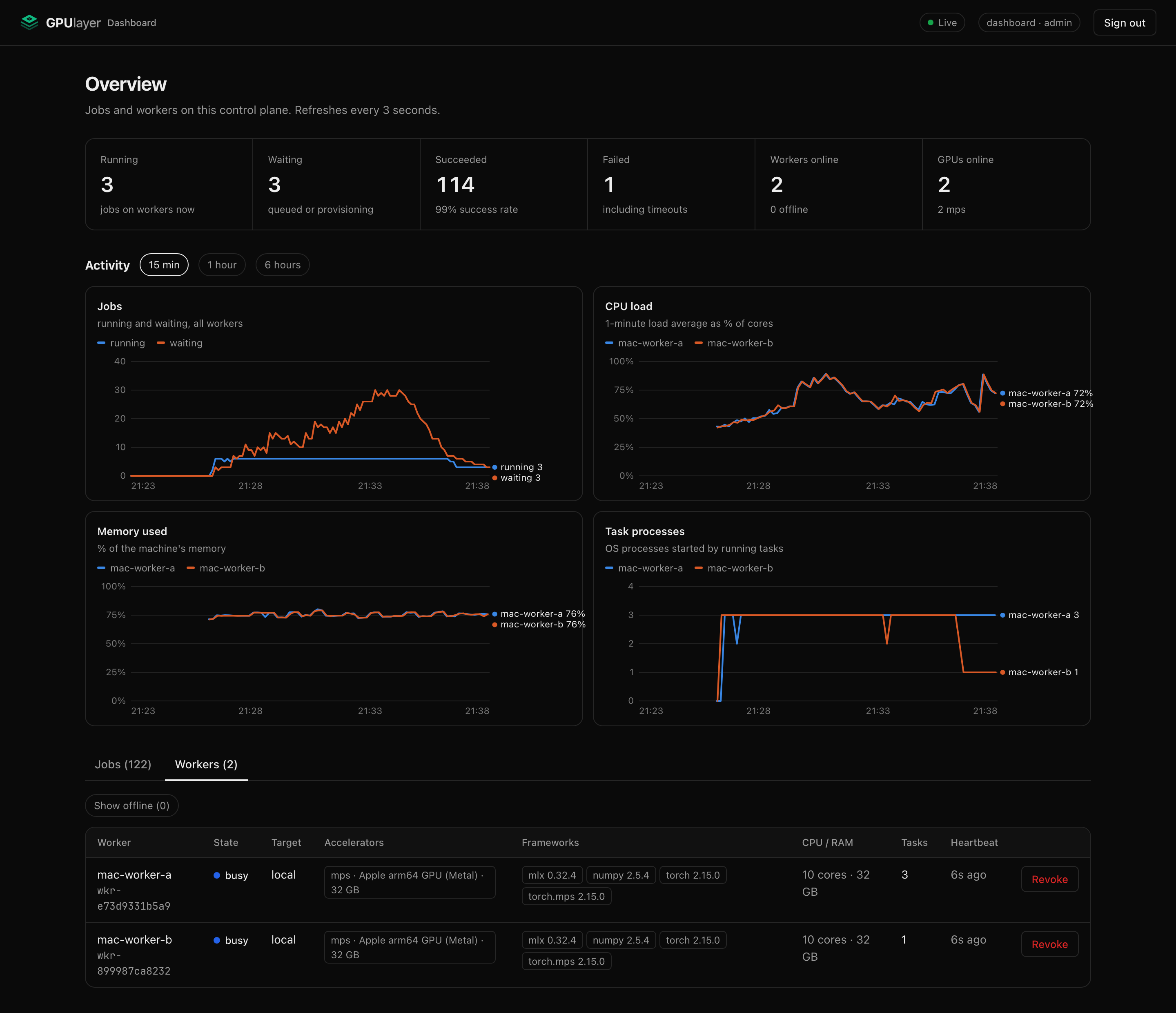Open the Running jobs stat card

pyautogui.click(x=169, y=184)
